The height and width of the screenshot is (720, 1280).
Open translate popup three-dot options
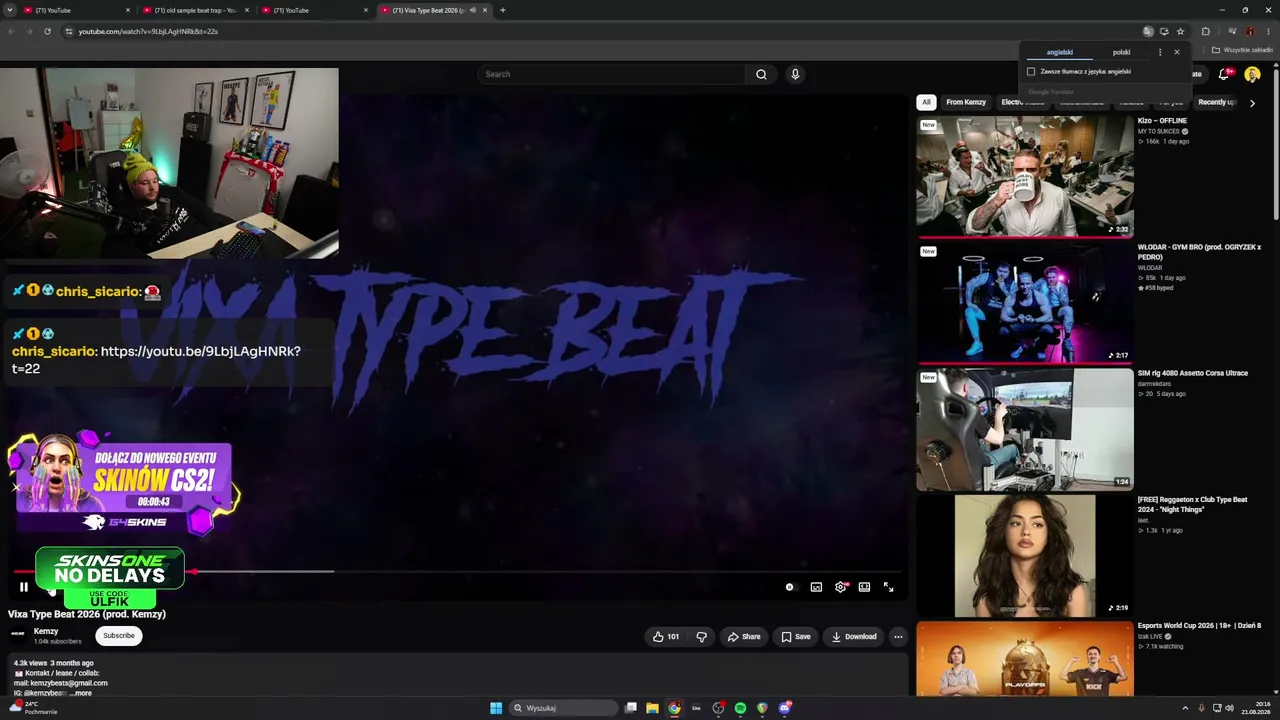click(x=1160, y=52)
